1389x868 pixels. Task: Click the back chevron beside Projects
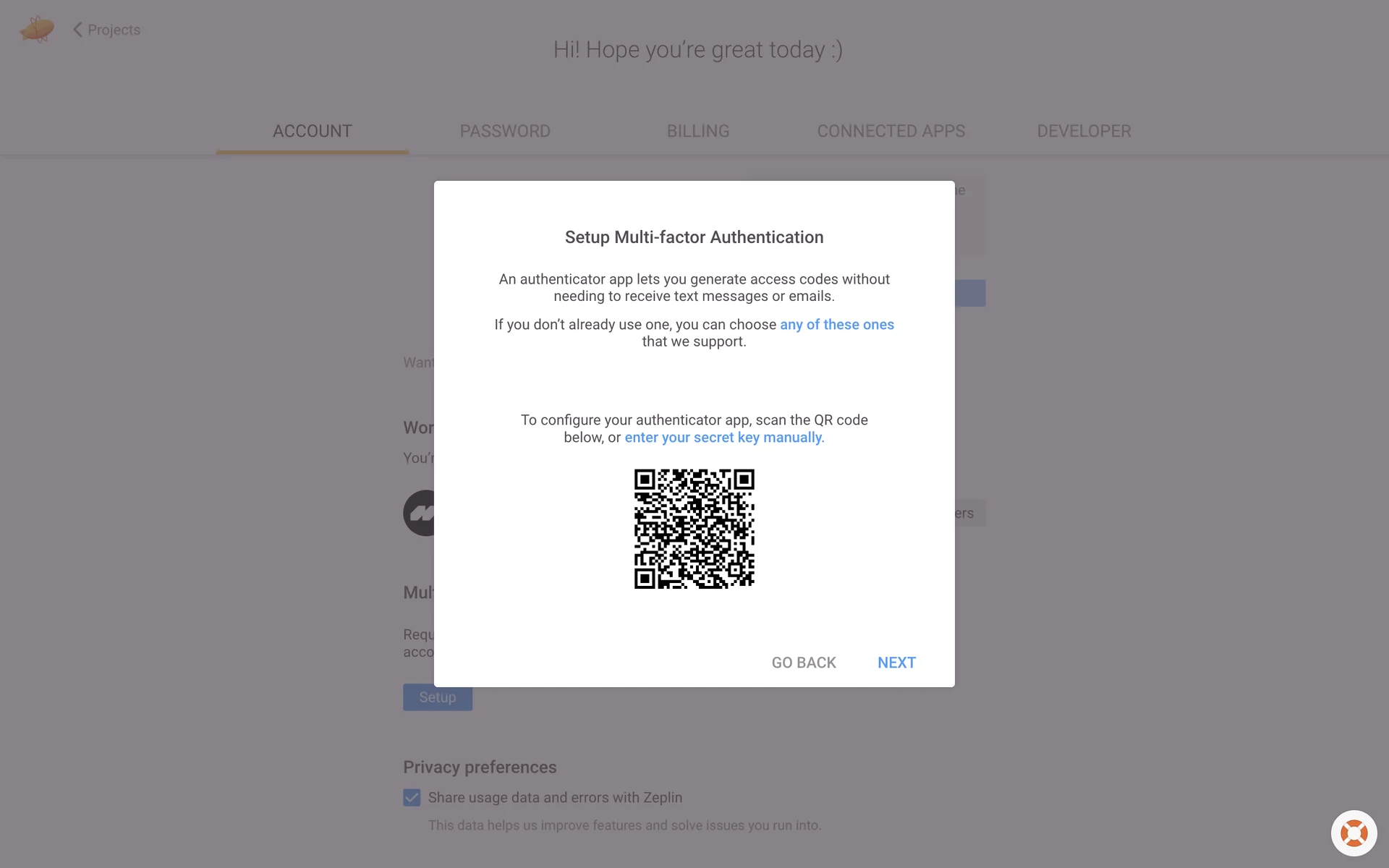[x=77, y=30]
